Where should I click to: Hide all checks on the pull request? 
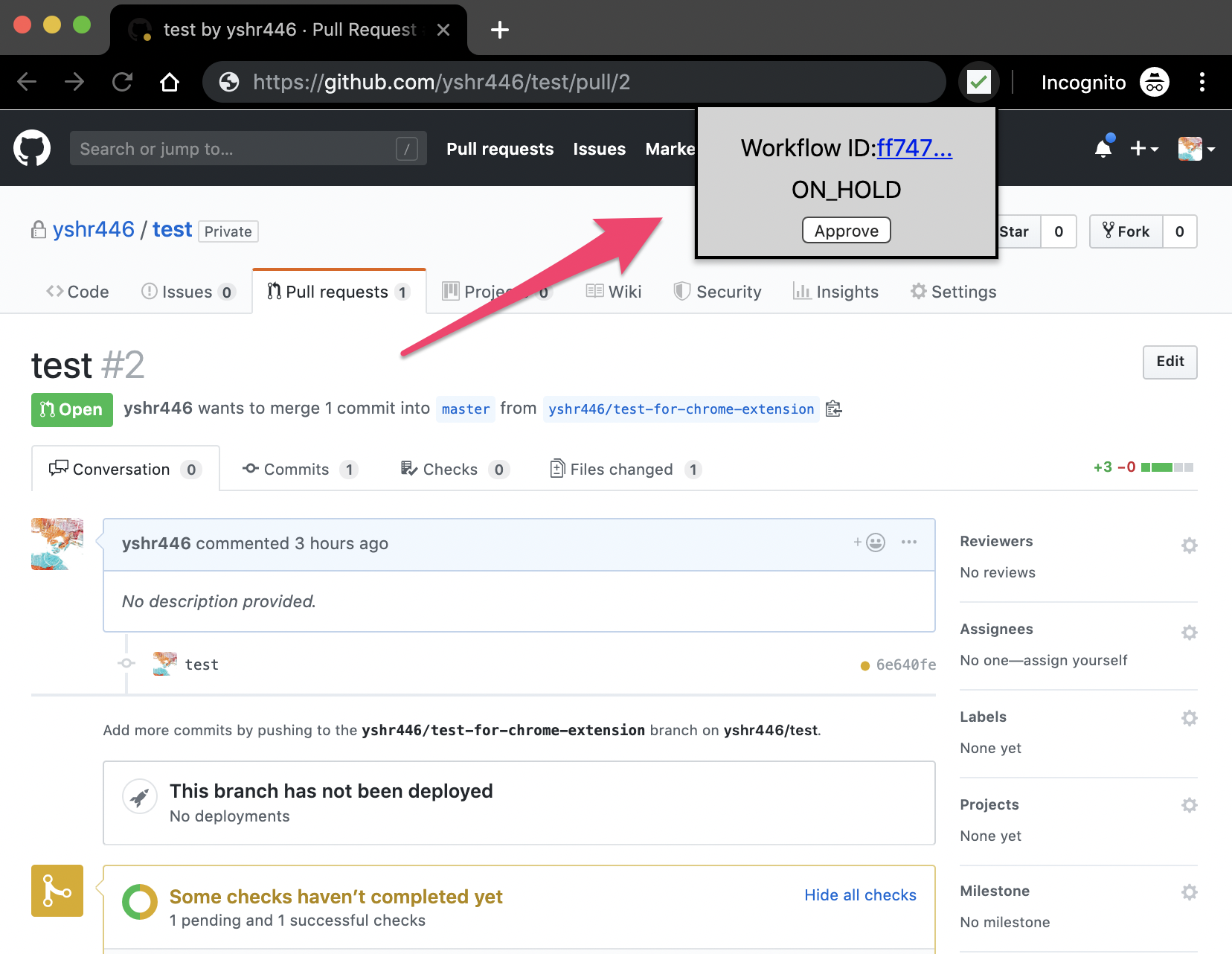pos(859,895)
